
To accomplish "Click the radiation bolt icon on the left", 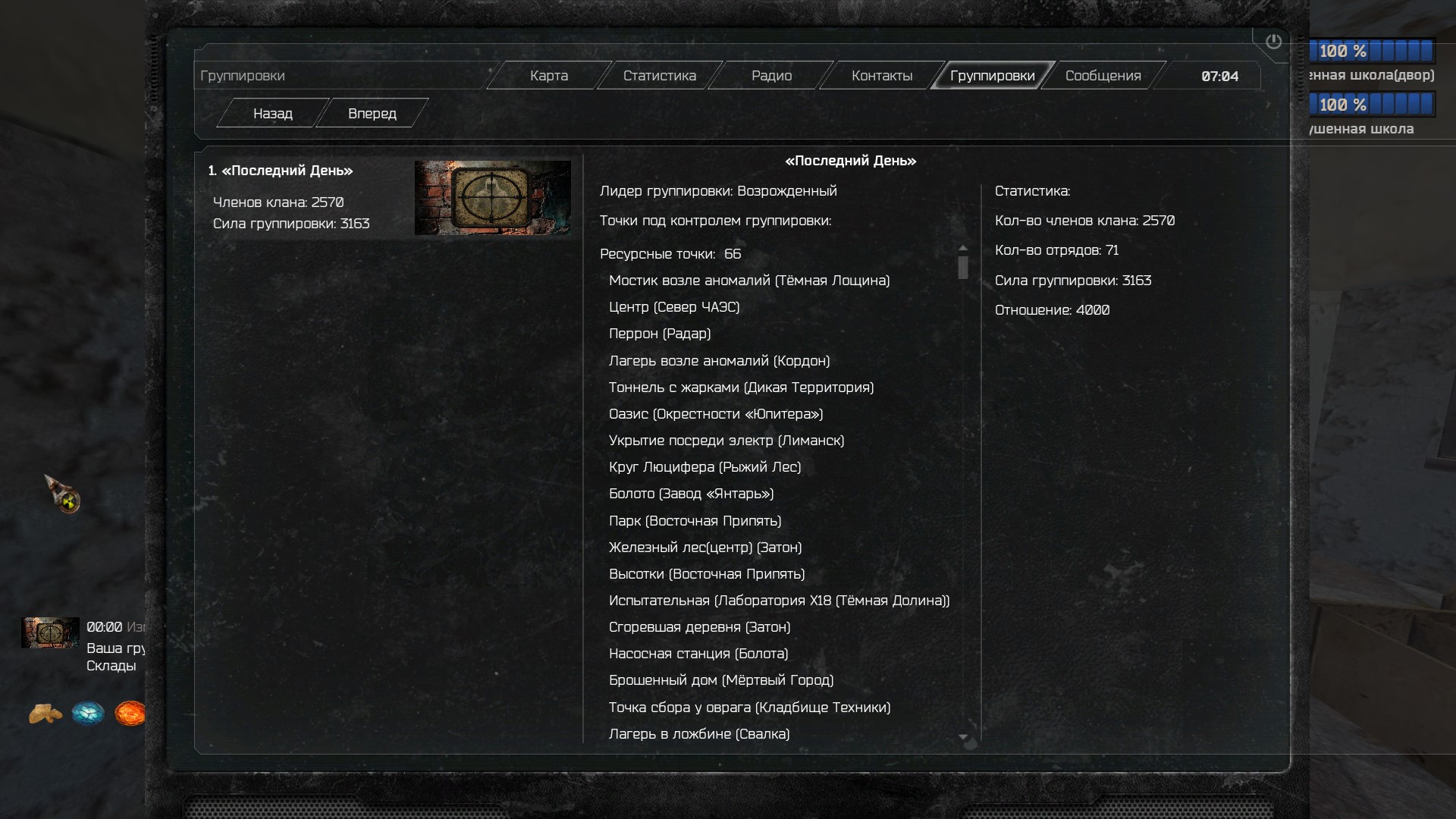I will 63,494.
